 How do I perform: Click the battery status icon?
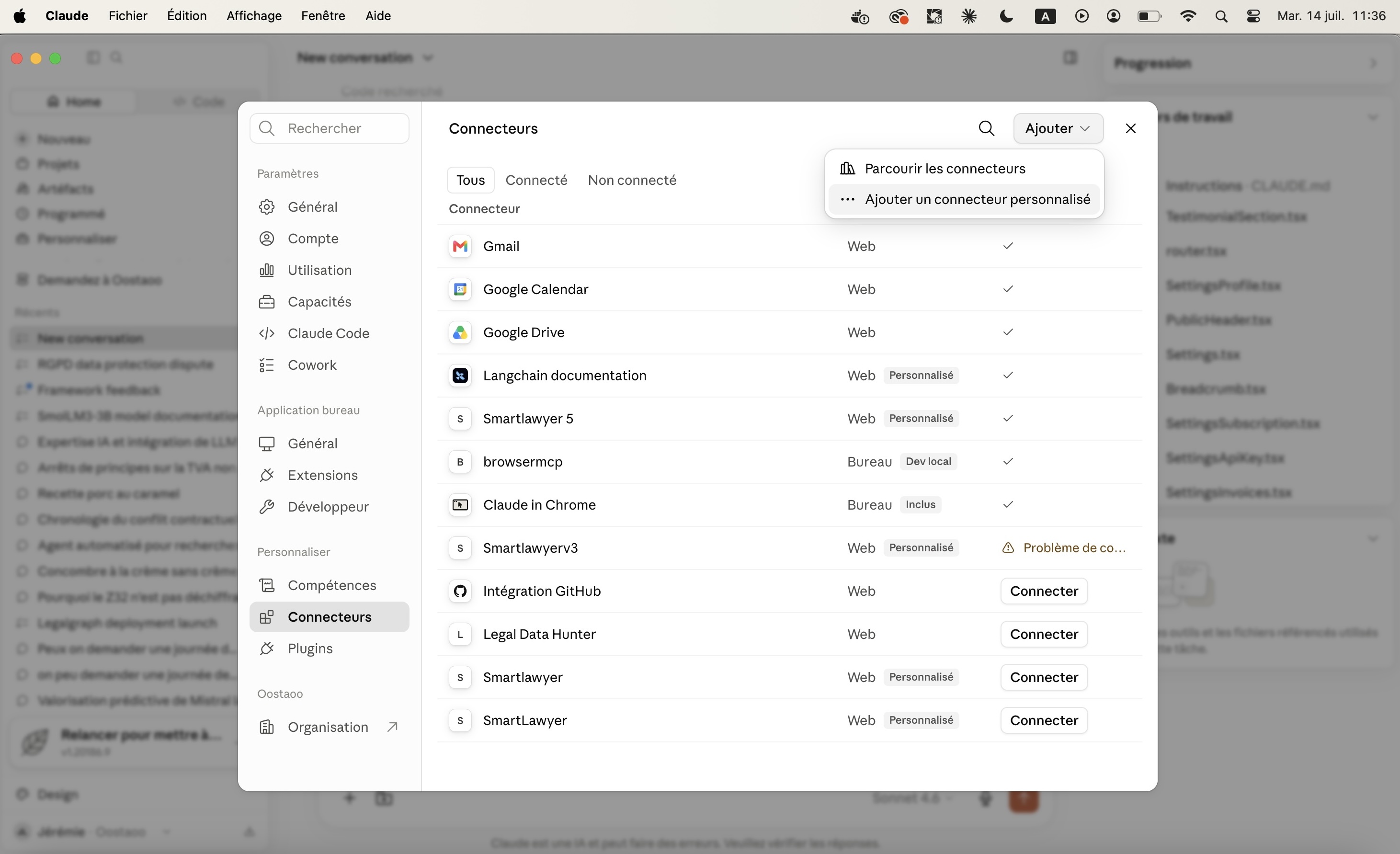[x=1150, y=16]
